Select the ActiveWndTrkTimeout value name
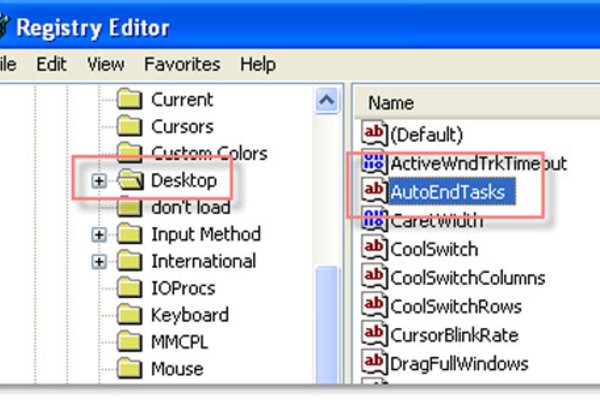The width and height of the screenshot is (600, 400). [479, 163]
